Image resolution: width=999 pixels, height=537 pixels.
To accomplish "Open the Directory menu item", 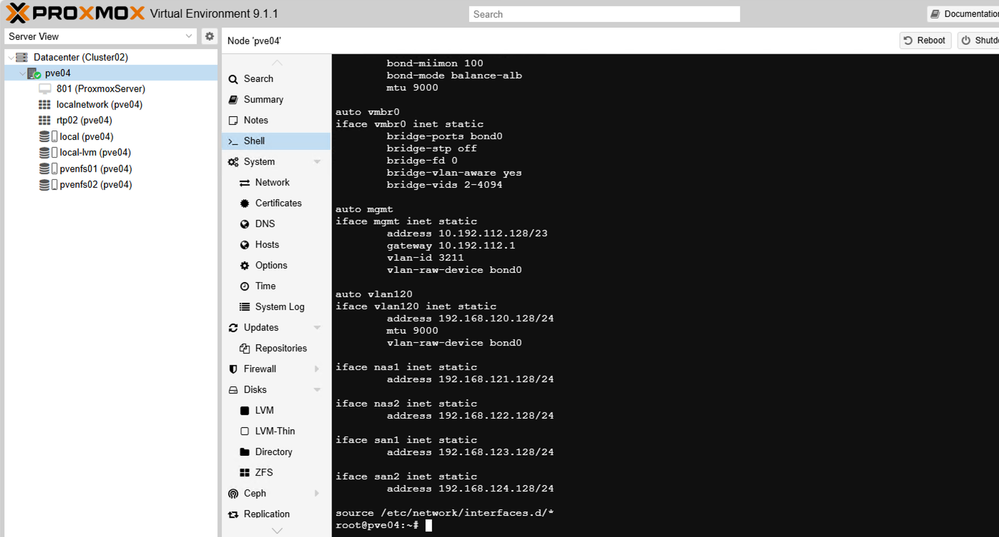I will click(x=277, y=452).
